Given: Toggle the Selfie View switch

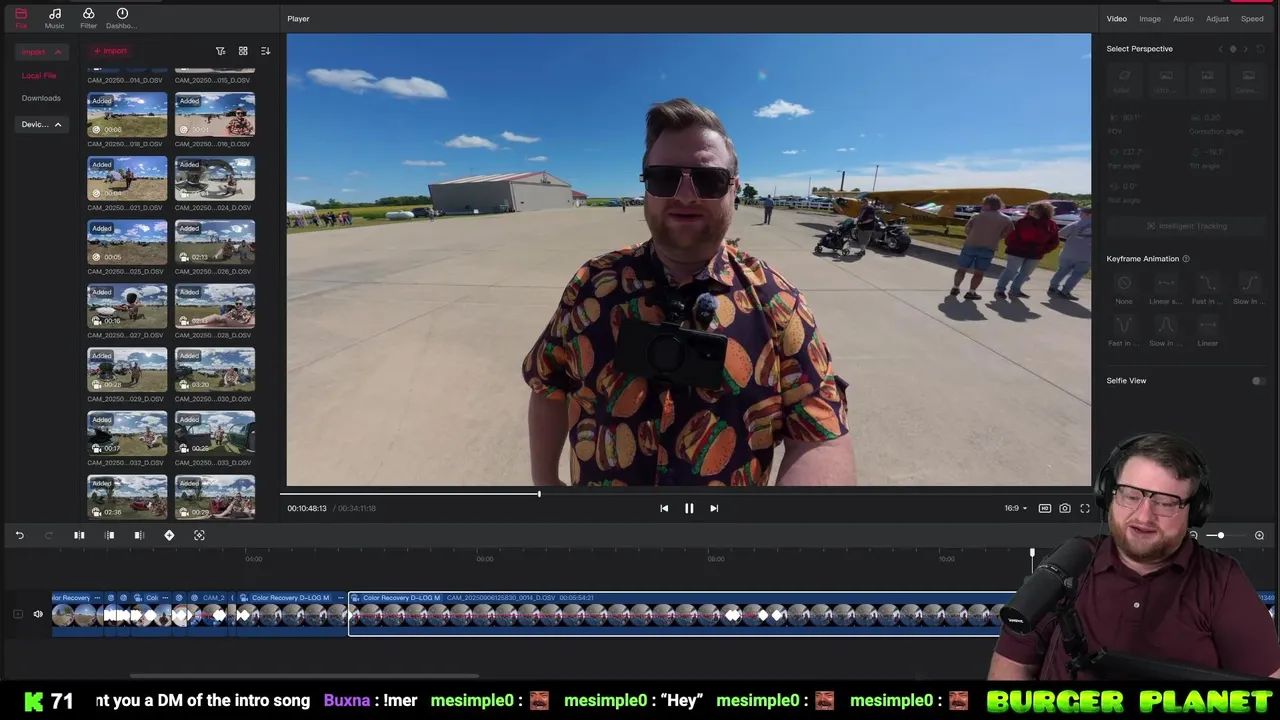Looking at the screenshot, I should [x=1259, y=381].
